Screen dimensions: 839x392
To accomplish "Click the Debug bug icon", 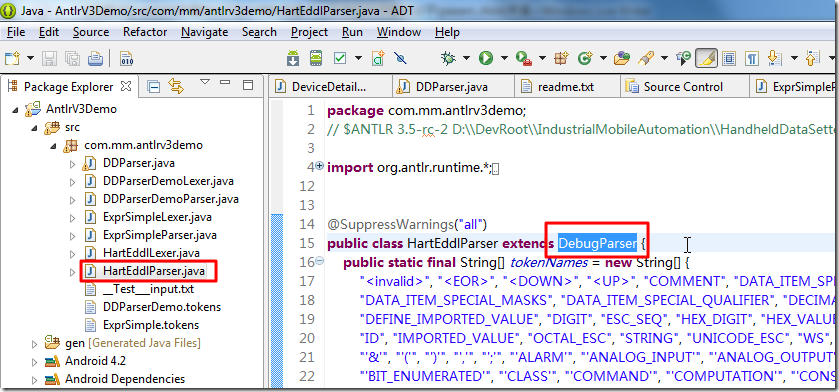I will pos(448,58).
